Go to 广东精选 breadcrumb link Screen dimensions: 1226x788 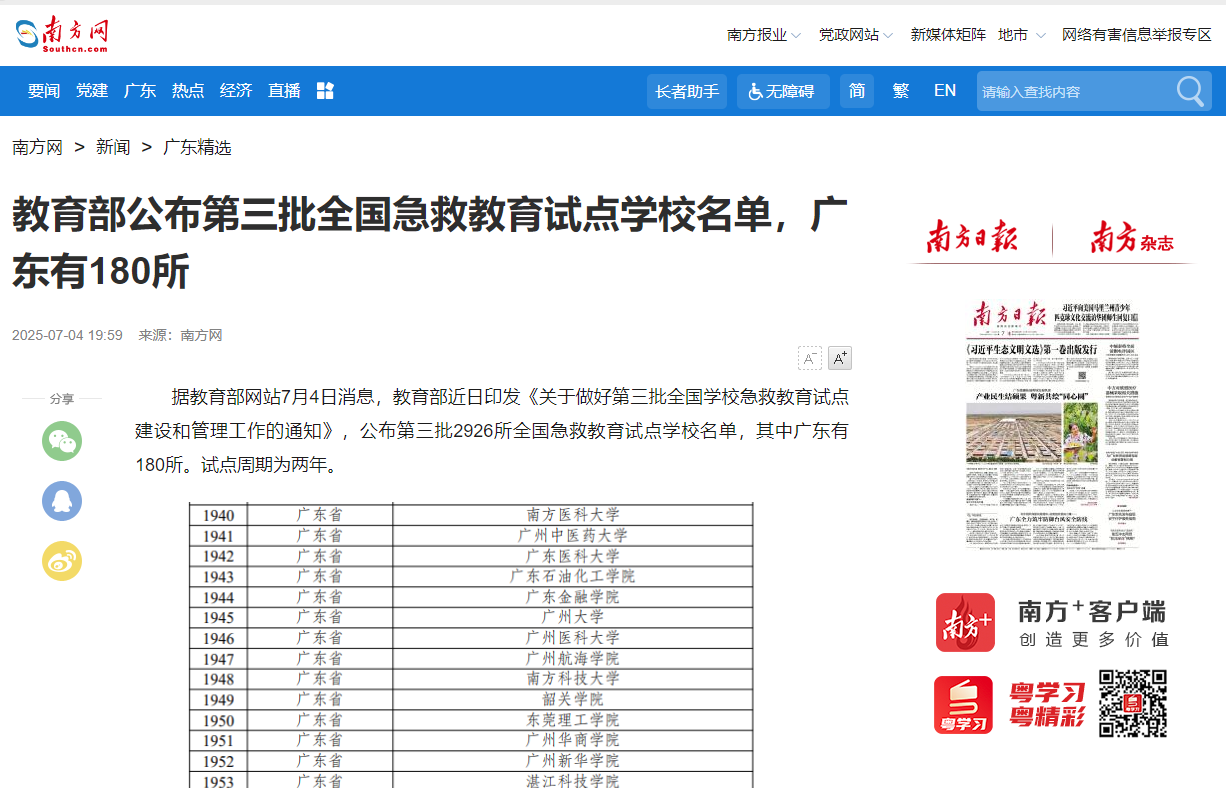click(197, 148)
